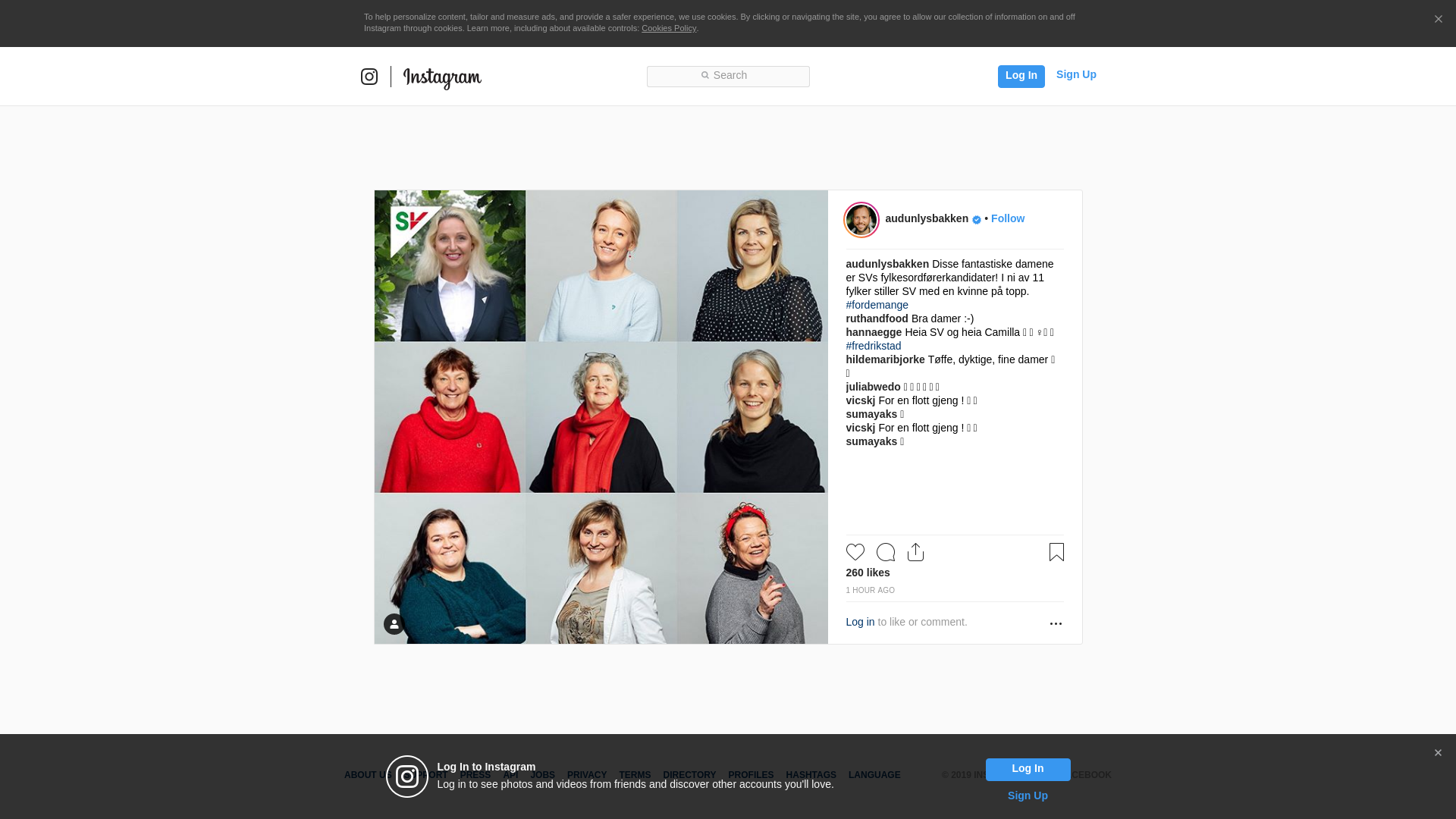Click the 1 HOUR AGO timestamp
Screen dimensions: 1456x819
tap(870, 590)
